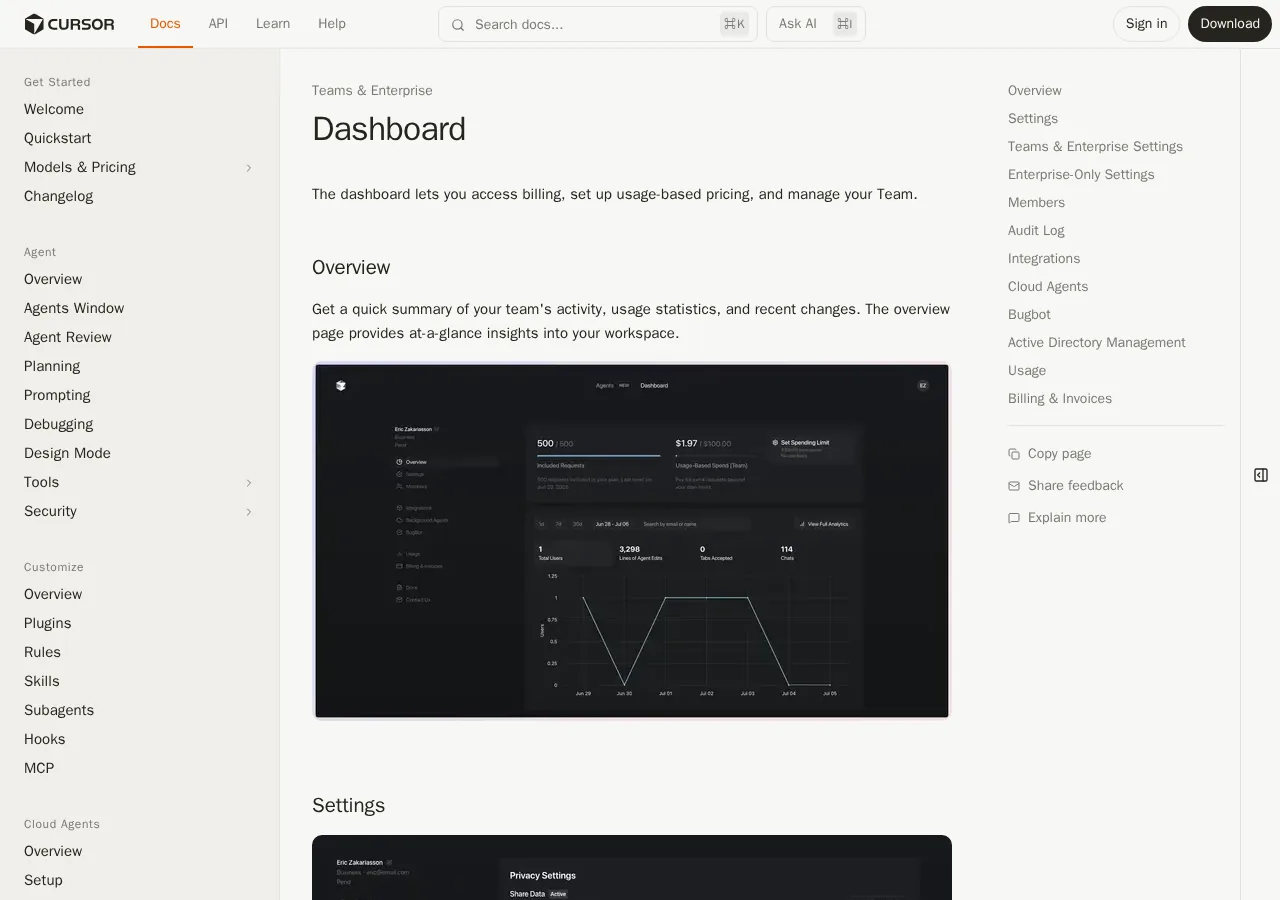Jump to Integrations section
Screen dimensions: 1280x900
coord(1044,259)
